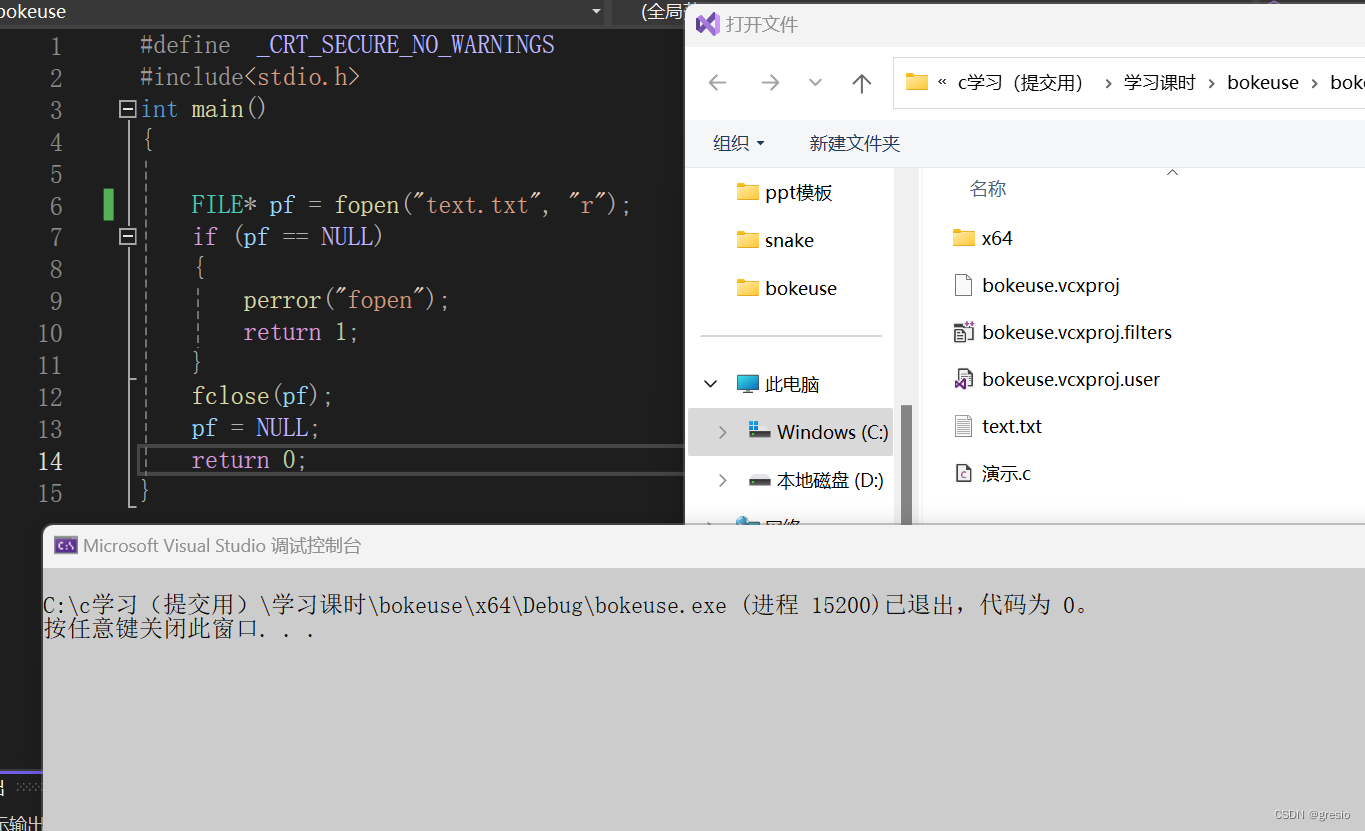Image resolution: width=1365 pixels, height=831 pixels.
Task: Open bokeuse project scope dropdown in editor
Action: [x=596, y=12]
